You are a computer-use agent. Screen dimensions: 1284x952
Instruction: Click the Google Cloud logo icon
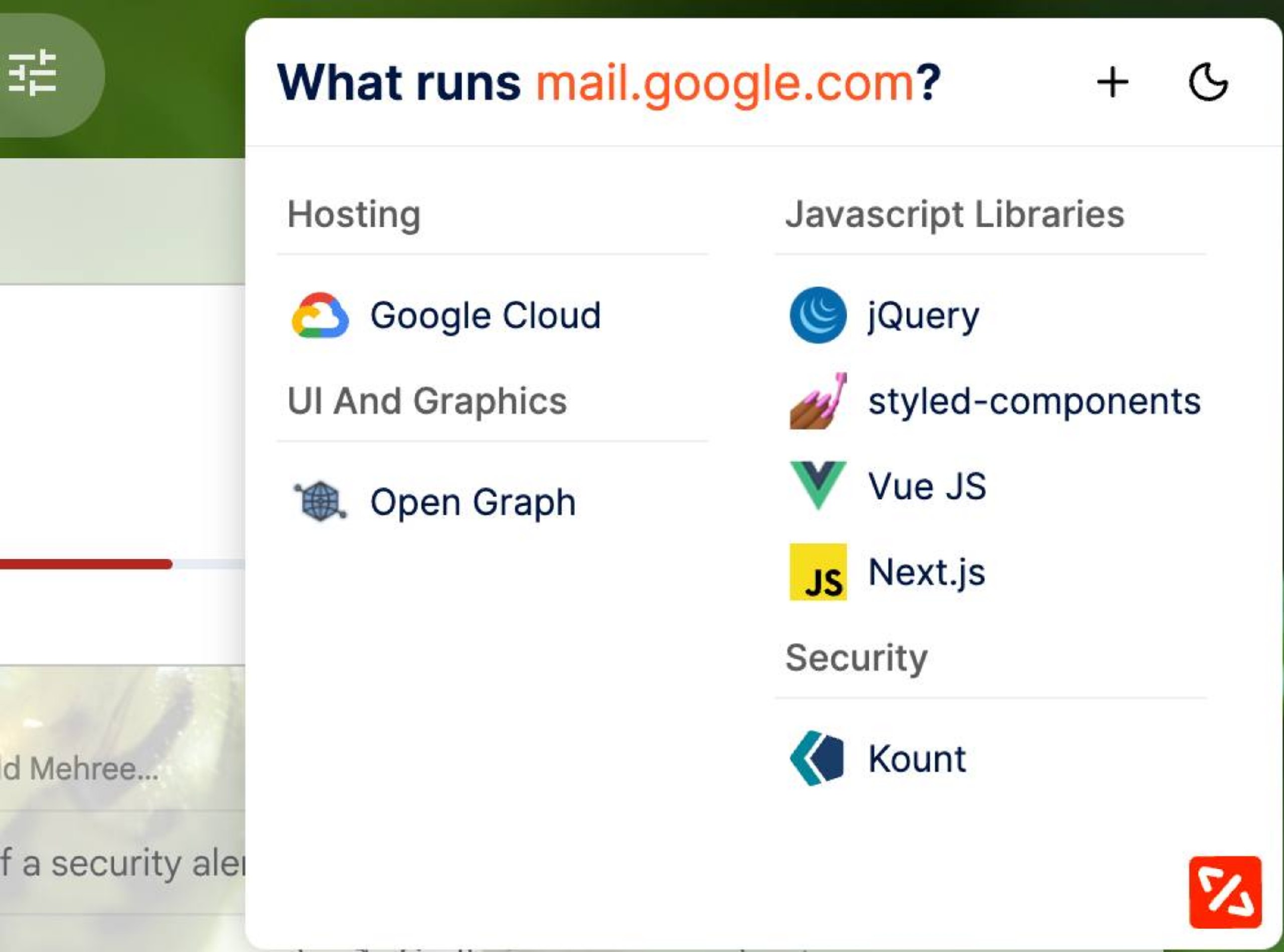[x=320, y=315]
